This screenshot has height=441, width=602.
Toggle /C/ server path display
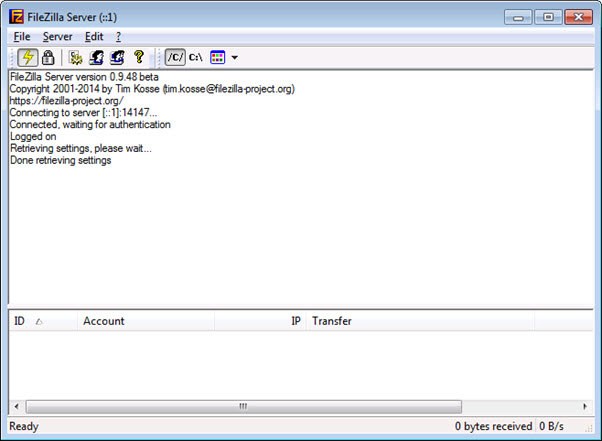pos(175,57)
